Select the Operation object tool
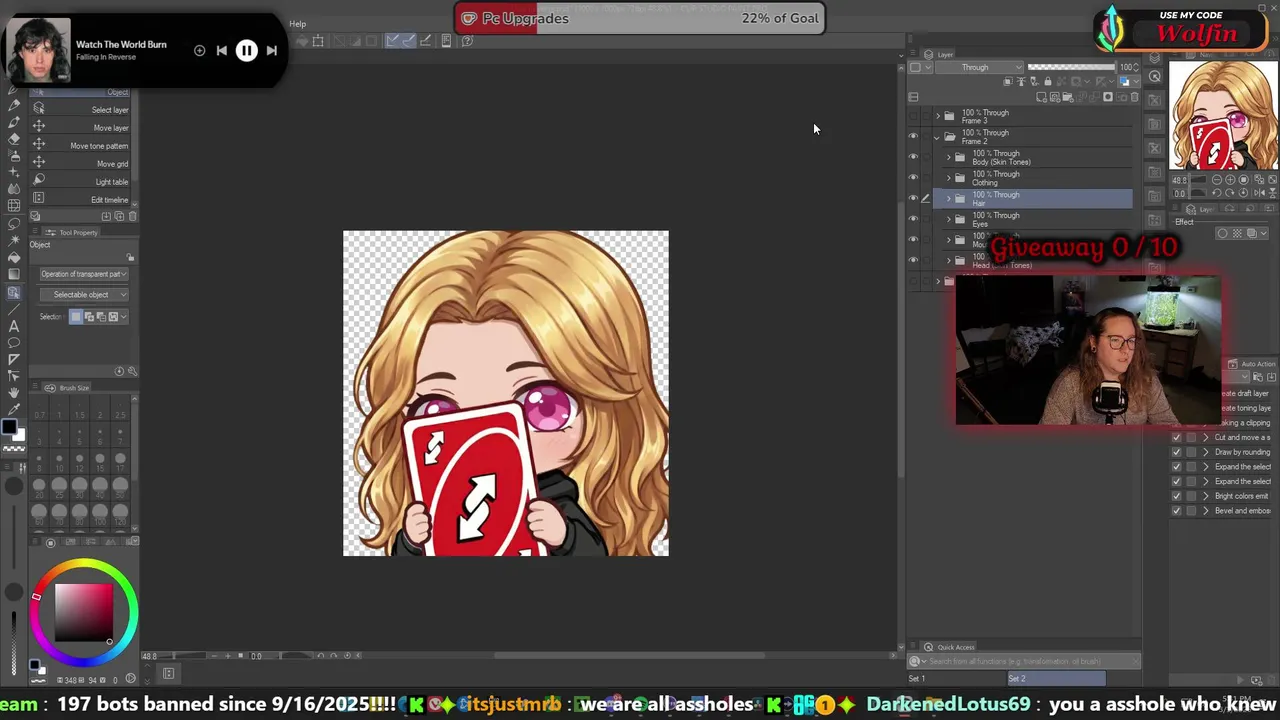This screenshot has width=1280, height=720. click(14, 292)
